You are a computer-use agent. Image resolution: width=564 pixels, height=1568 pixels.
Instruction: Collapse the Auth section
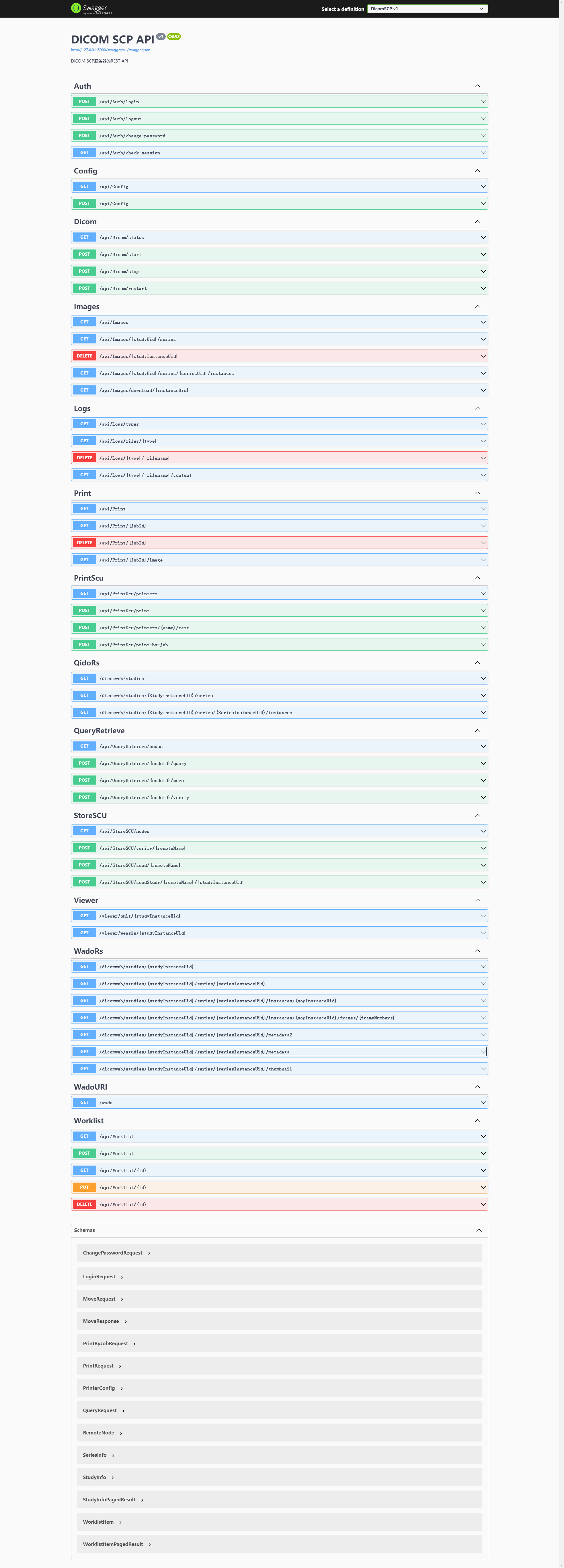(x=478, y=86)
